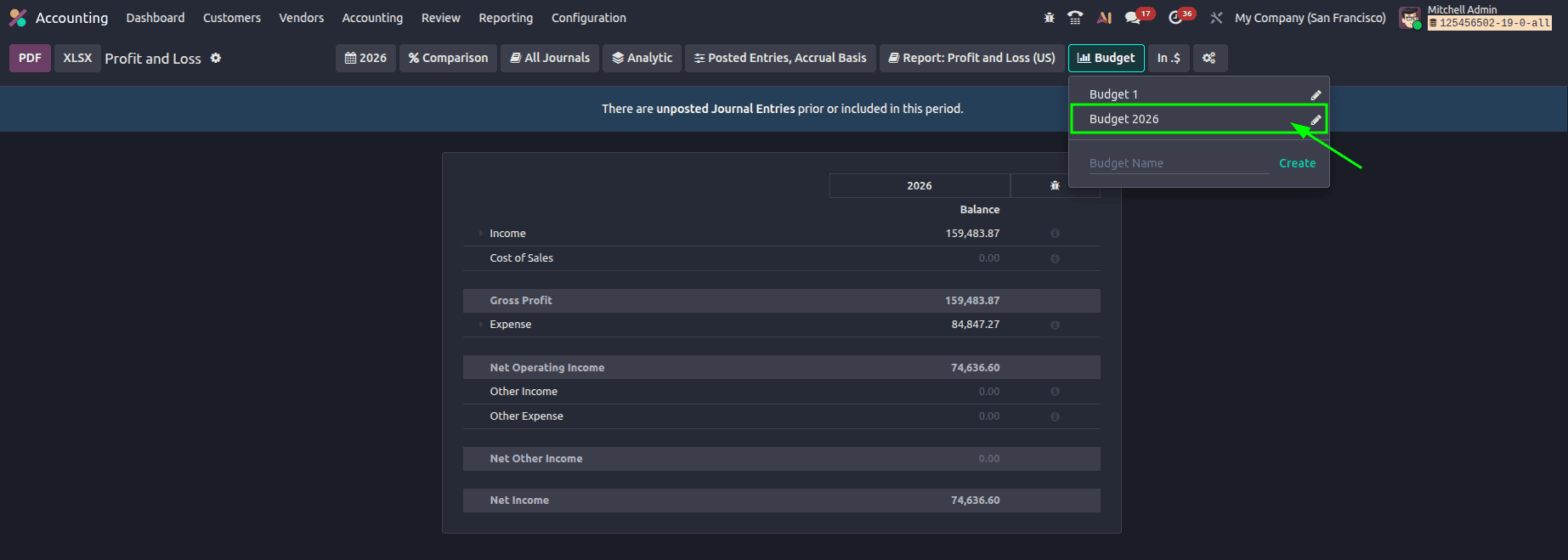Click info icon on Other Income row
The height and width of the screenshot is (560, 1568).
pyautogui.click(x=1055, y=392)
